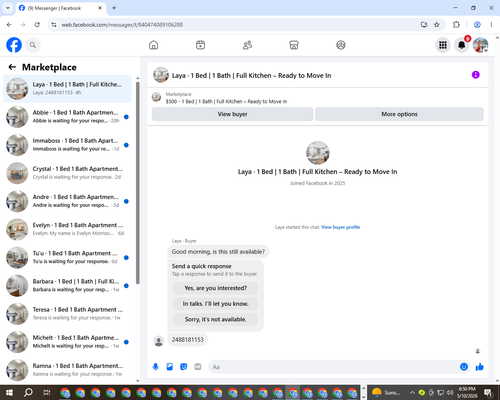Open the Tu'u conversation
This screenshot has height=400, width=500.
pos(67,258)
